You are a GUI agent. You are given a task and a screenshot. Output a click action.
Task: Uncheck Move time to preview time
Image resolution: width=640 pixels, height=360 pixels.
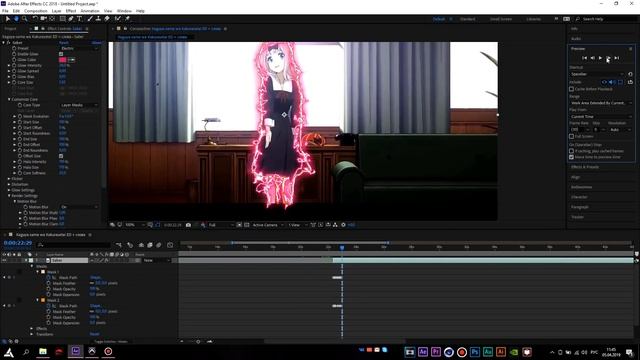point(571,157)
